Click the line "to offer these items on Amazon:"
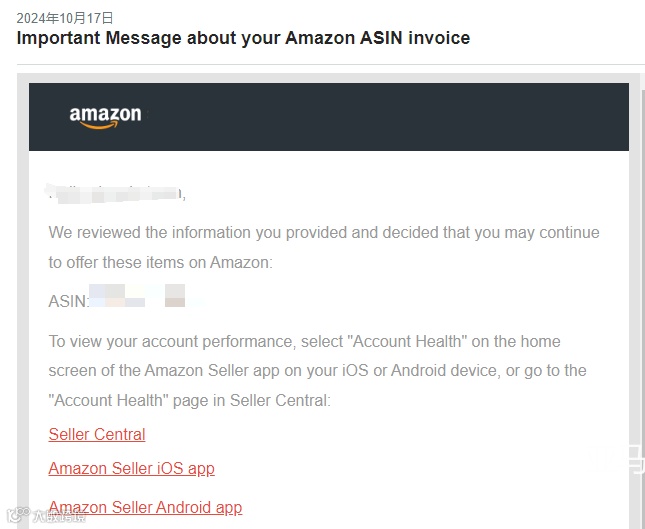 [160, 262]
